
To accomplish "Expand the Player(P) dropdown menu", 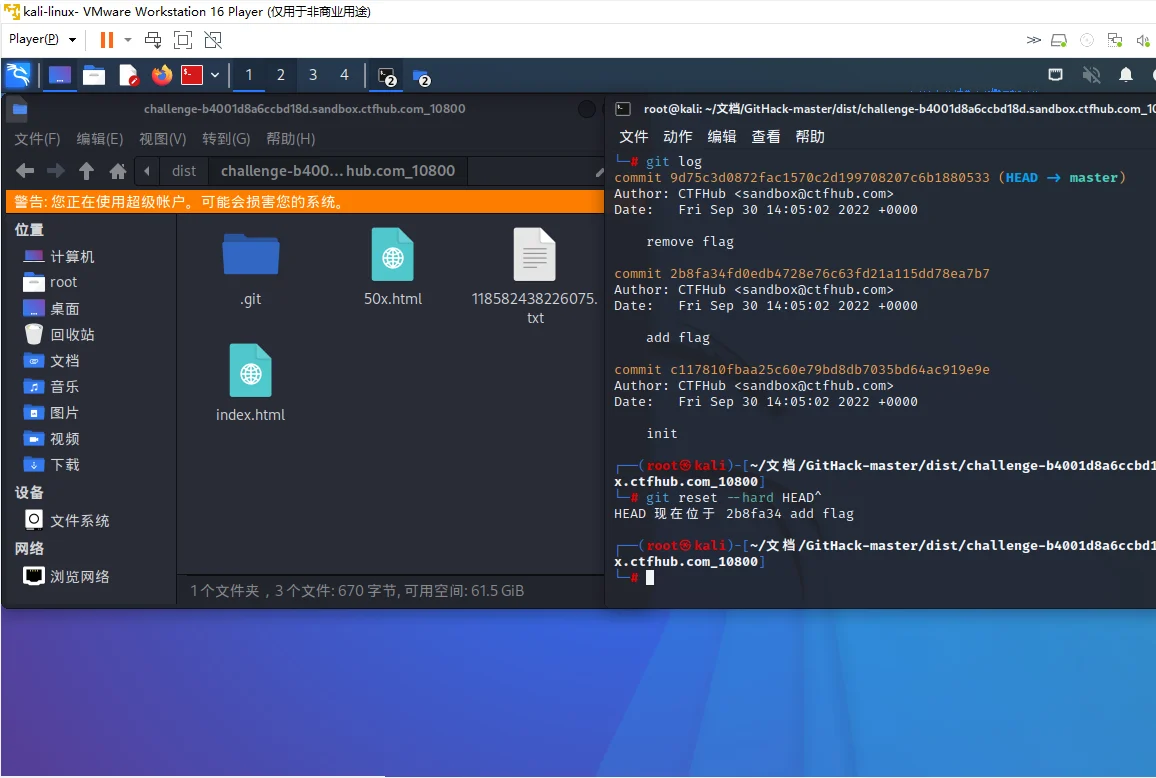I will coord(42,40).
